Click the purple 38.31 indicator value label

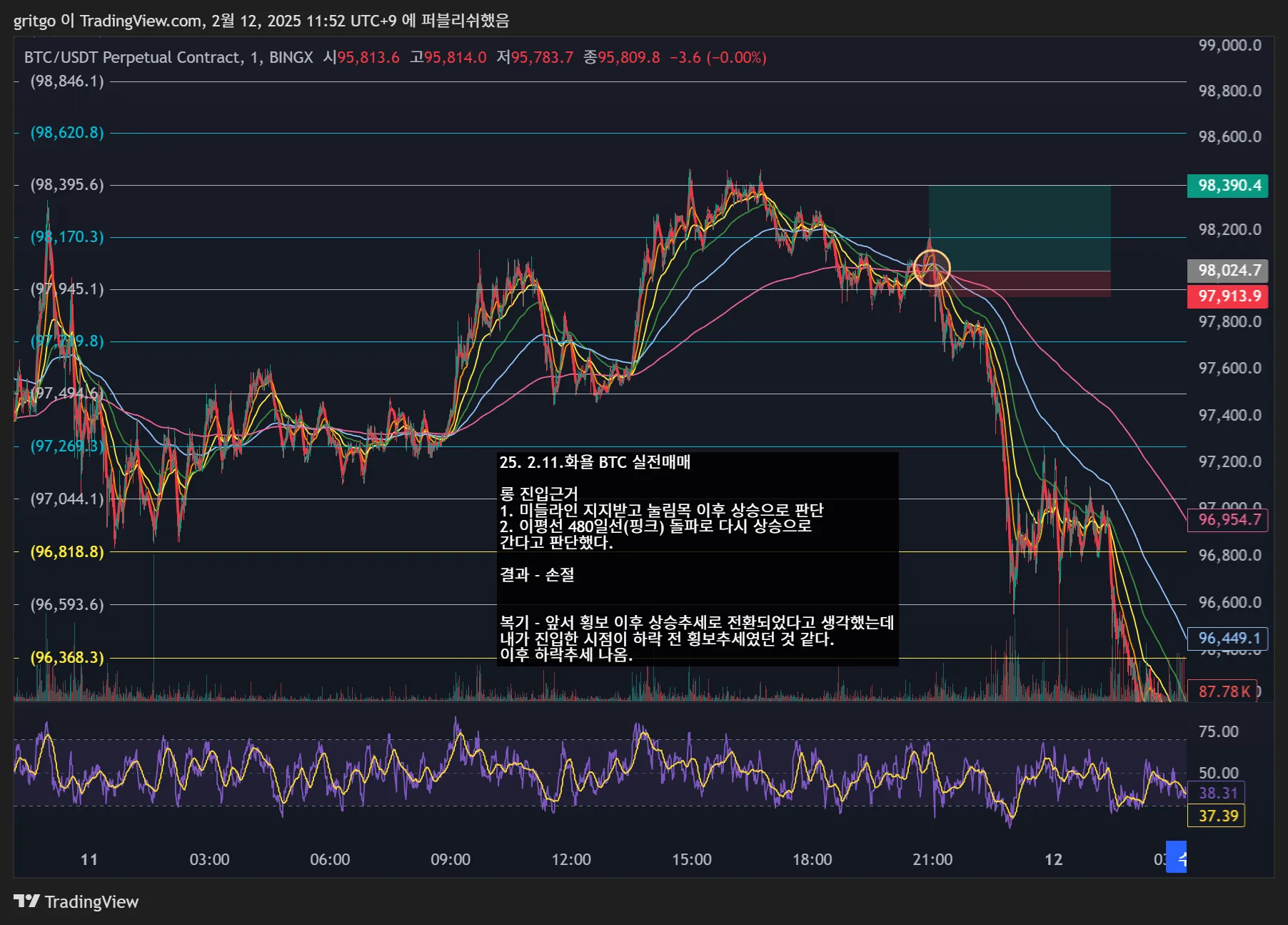pos(1216,793)
